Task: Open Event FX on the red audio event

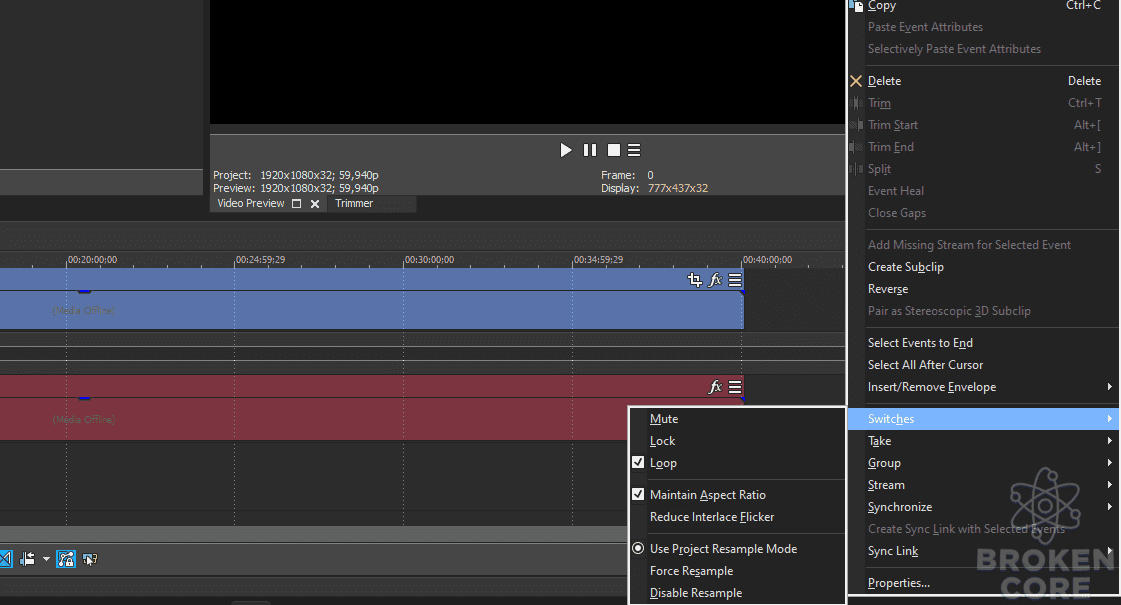Action: coord(715,387)
